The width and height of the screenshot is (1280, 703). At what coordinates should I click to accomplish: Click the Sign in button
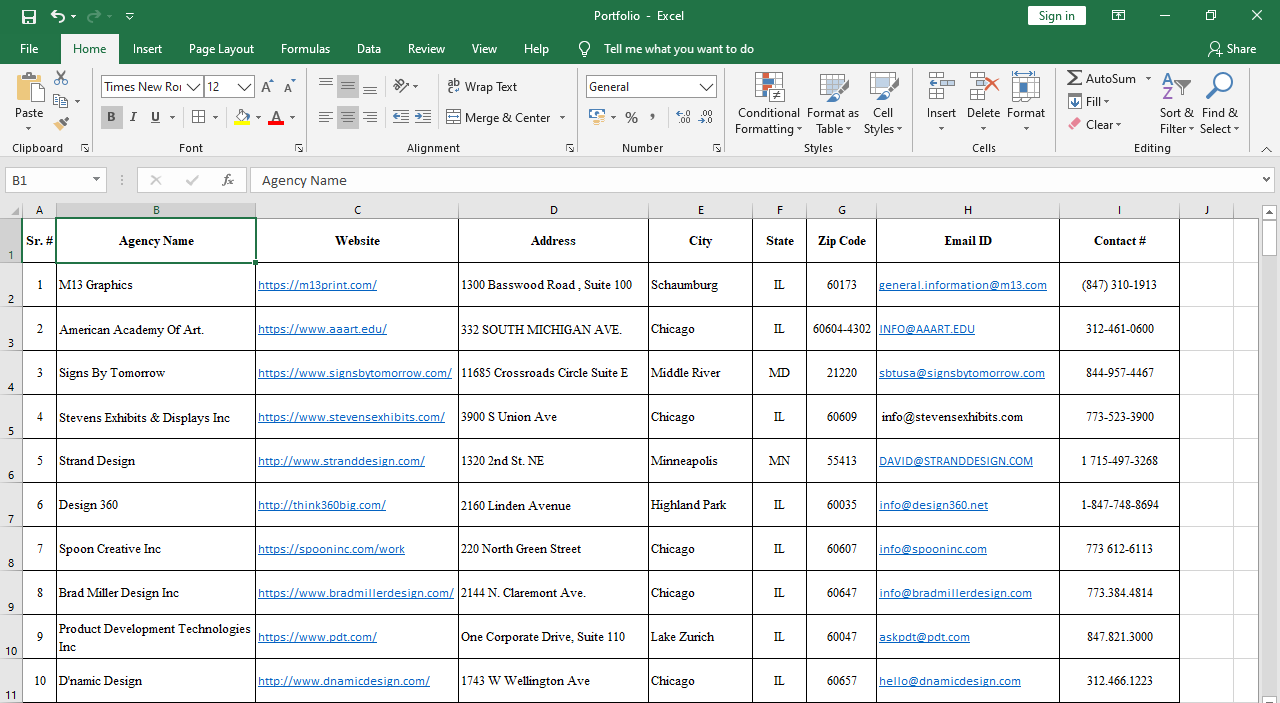(1056, 16)
